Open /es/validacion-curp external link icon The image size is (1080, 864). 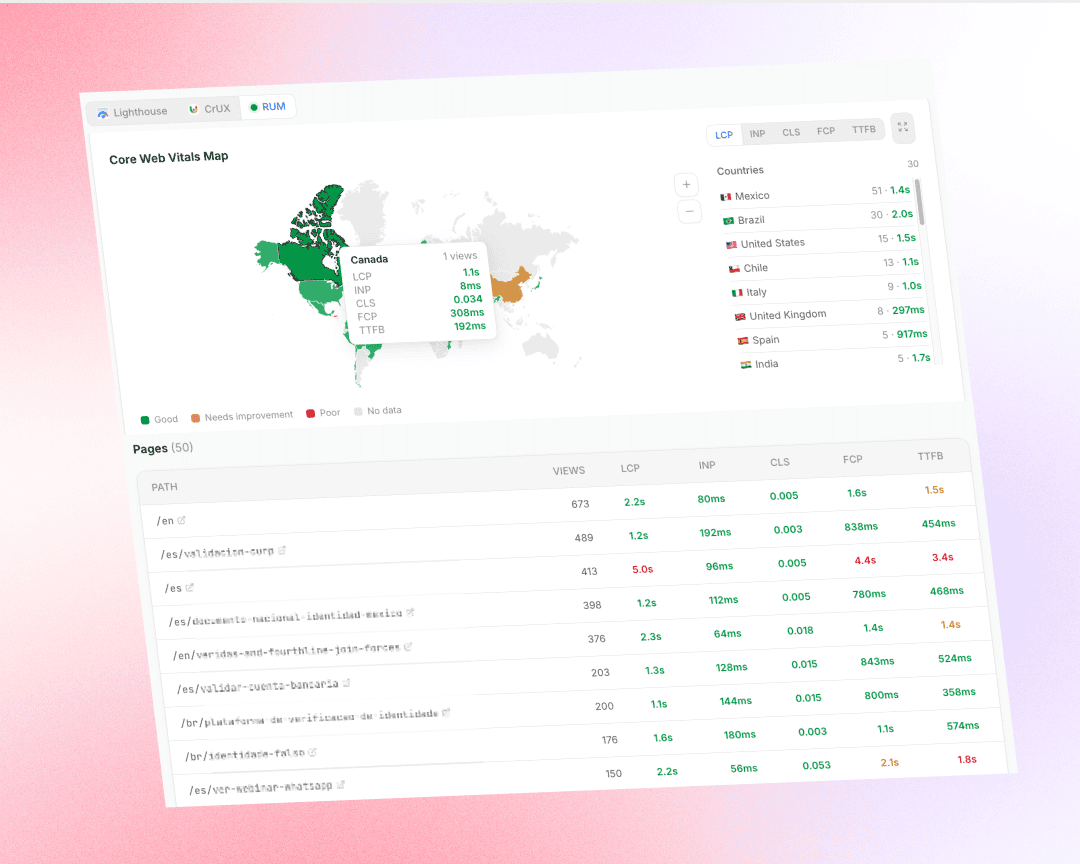pos(282,551)
